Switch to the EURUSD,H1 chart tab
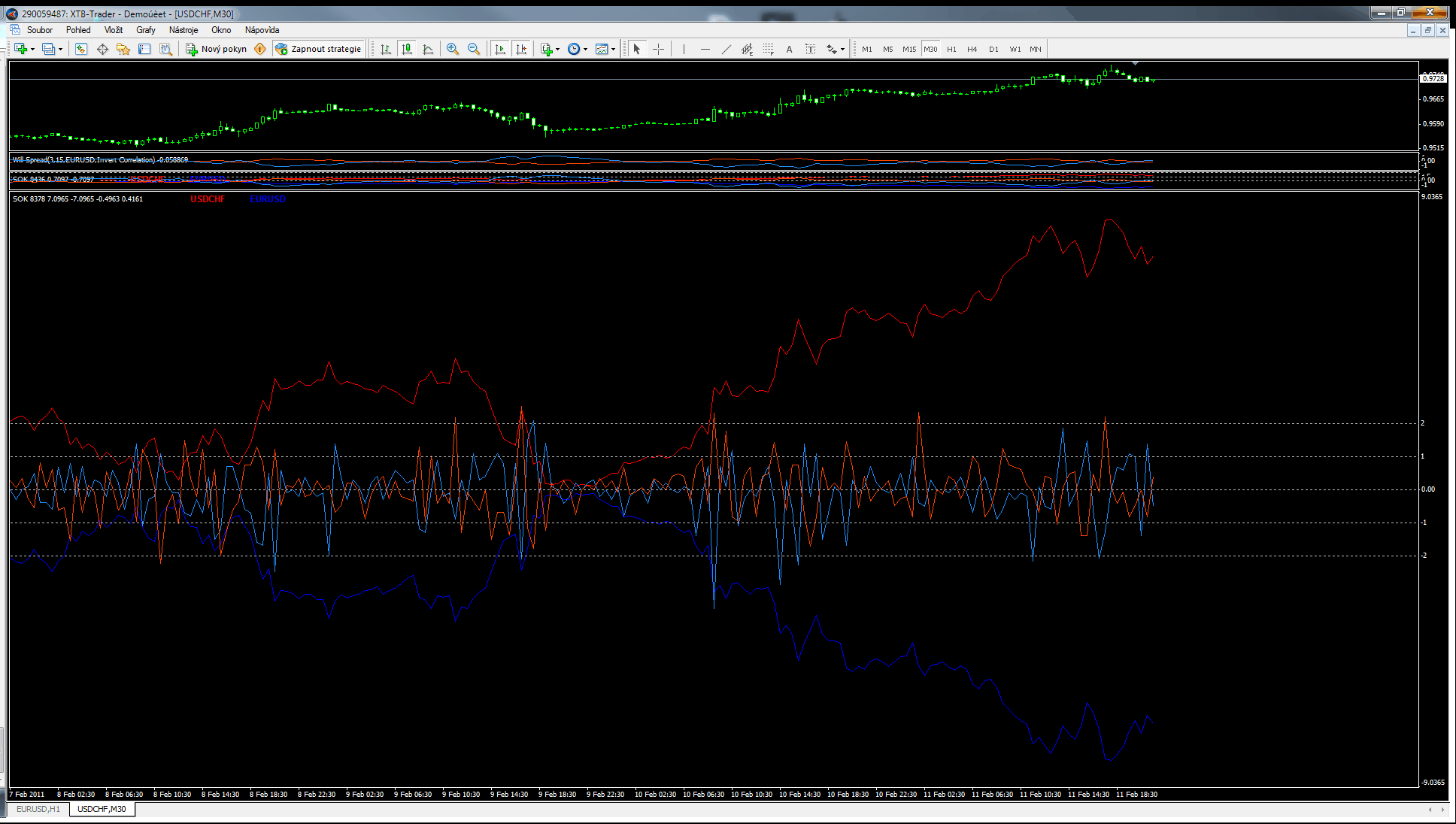The height and width of the screenshot is (824, 1456). (x=38, y=809)
